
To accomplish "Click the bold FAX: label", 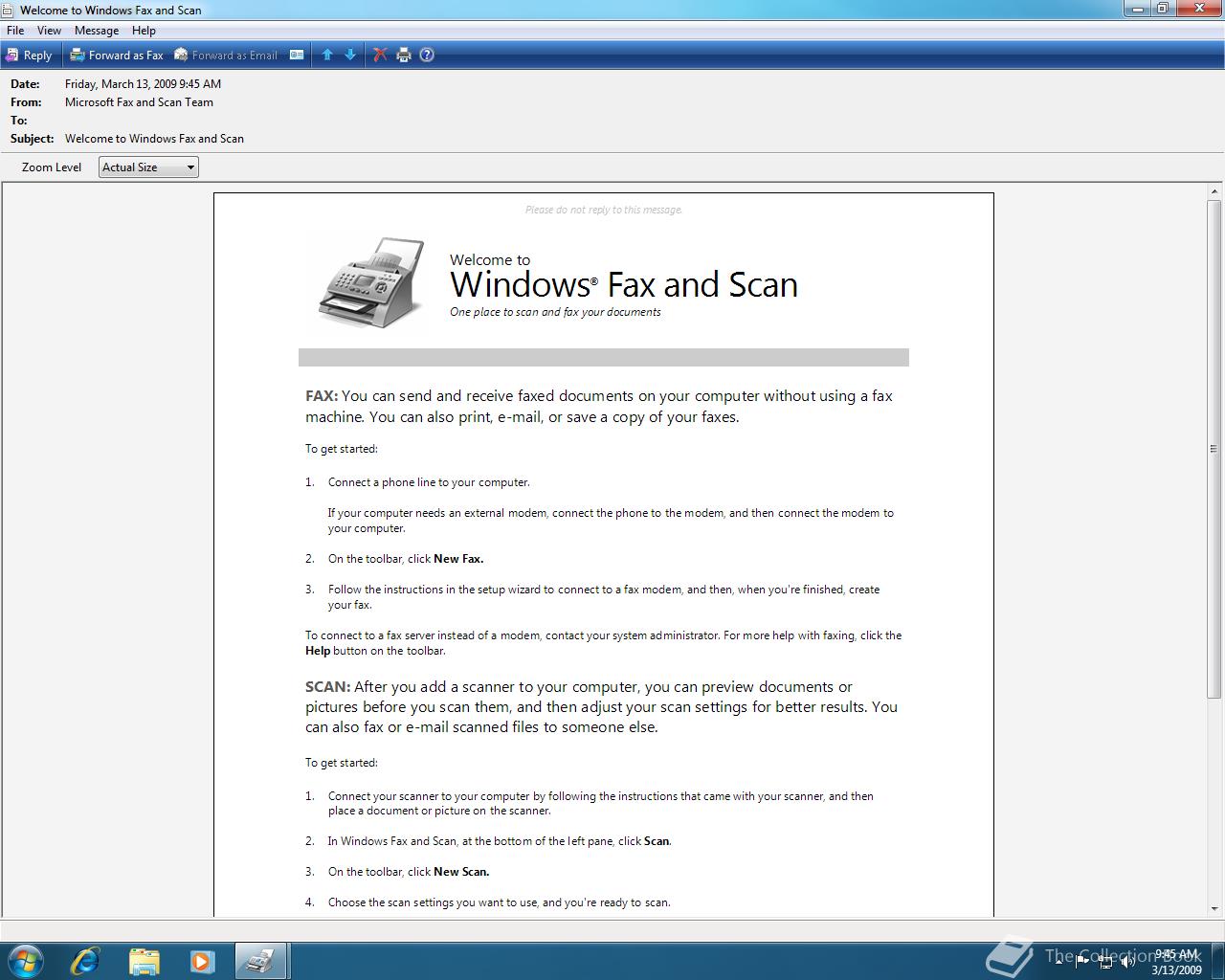I will click(x=322, y=396).
